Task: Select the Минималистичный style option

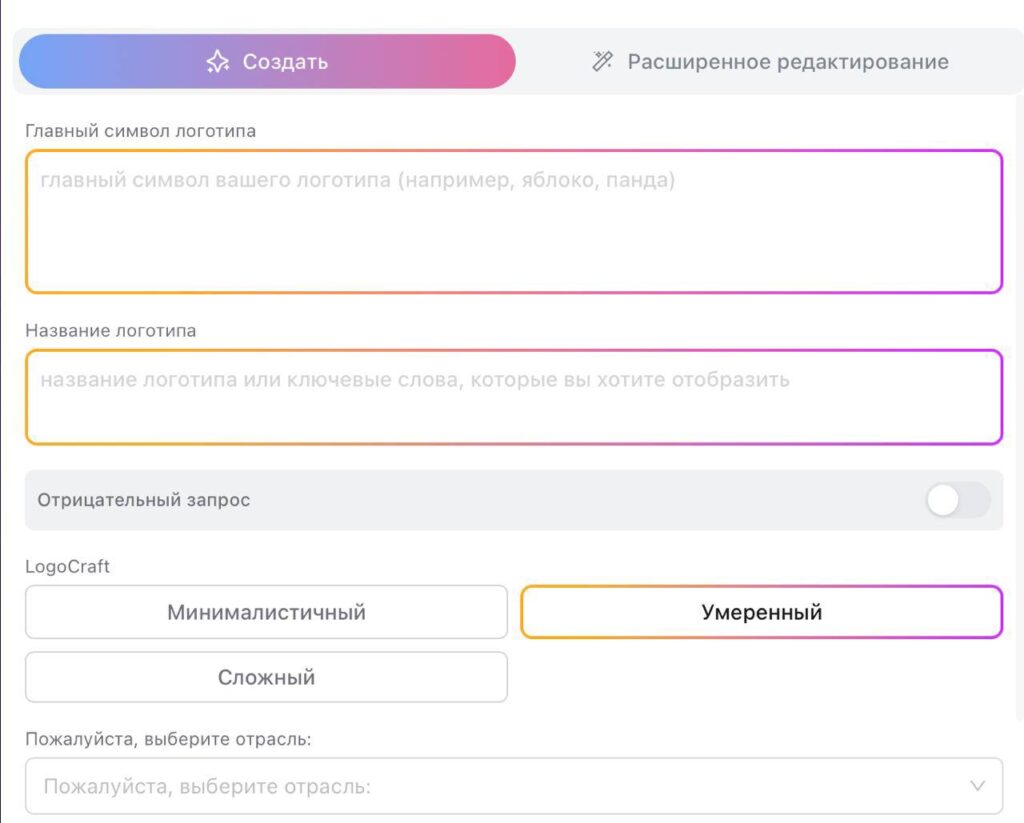Action: tap(266, 611)
